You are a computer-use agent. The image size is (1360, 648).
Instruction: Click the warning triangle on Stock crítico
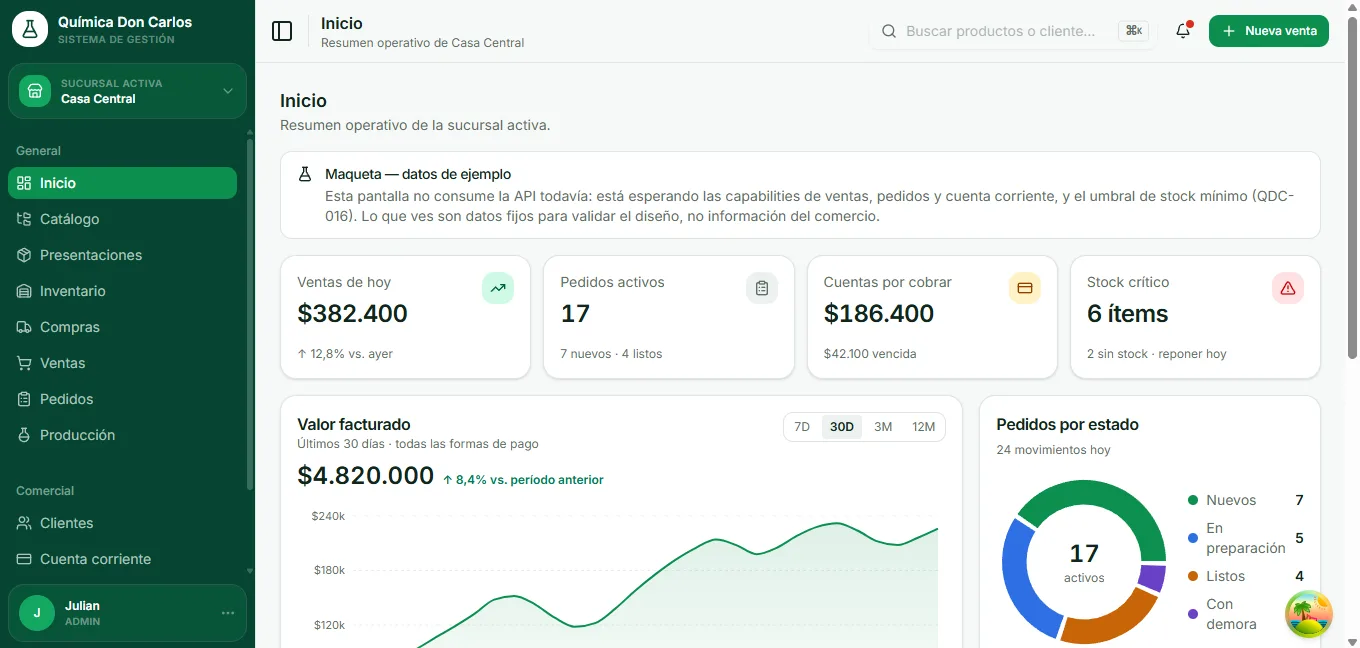point(1288,288)
